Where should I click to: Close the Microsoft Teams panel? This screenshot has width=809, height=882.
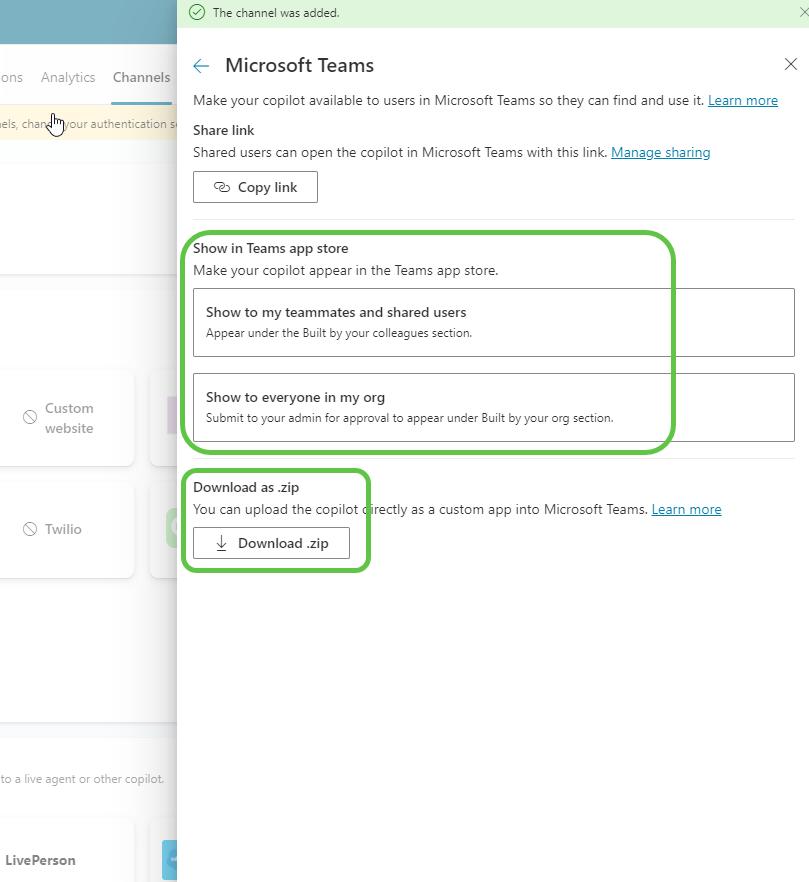[x=790, y=65]
